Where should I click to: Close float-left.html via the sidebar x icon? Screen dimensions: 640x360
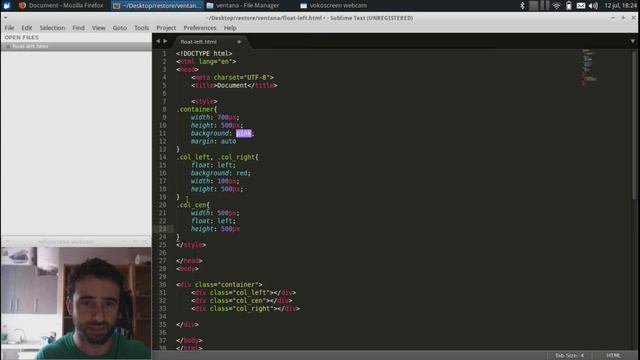pos(7,47)
